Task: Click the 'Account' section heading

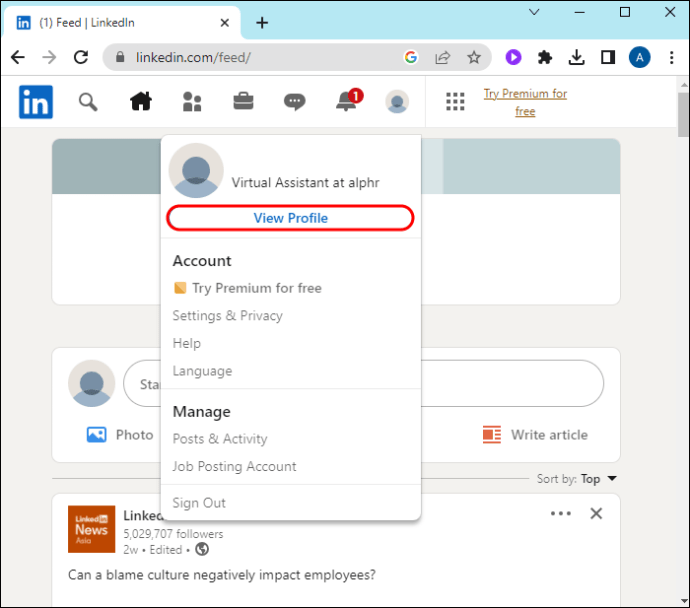Action: click(202, 261)
